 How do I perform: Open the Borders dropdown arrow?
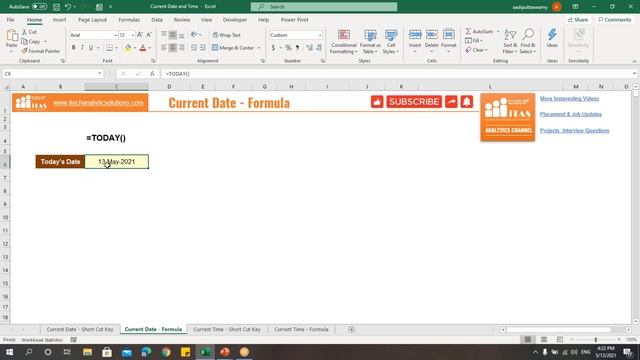coord(116,48)
